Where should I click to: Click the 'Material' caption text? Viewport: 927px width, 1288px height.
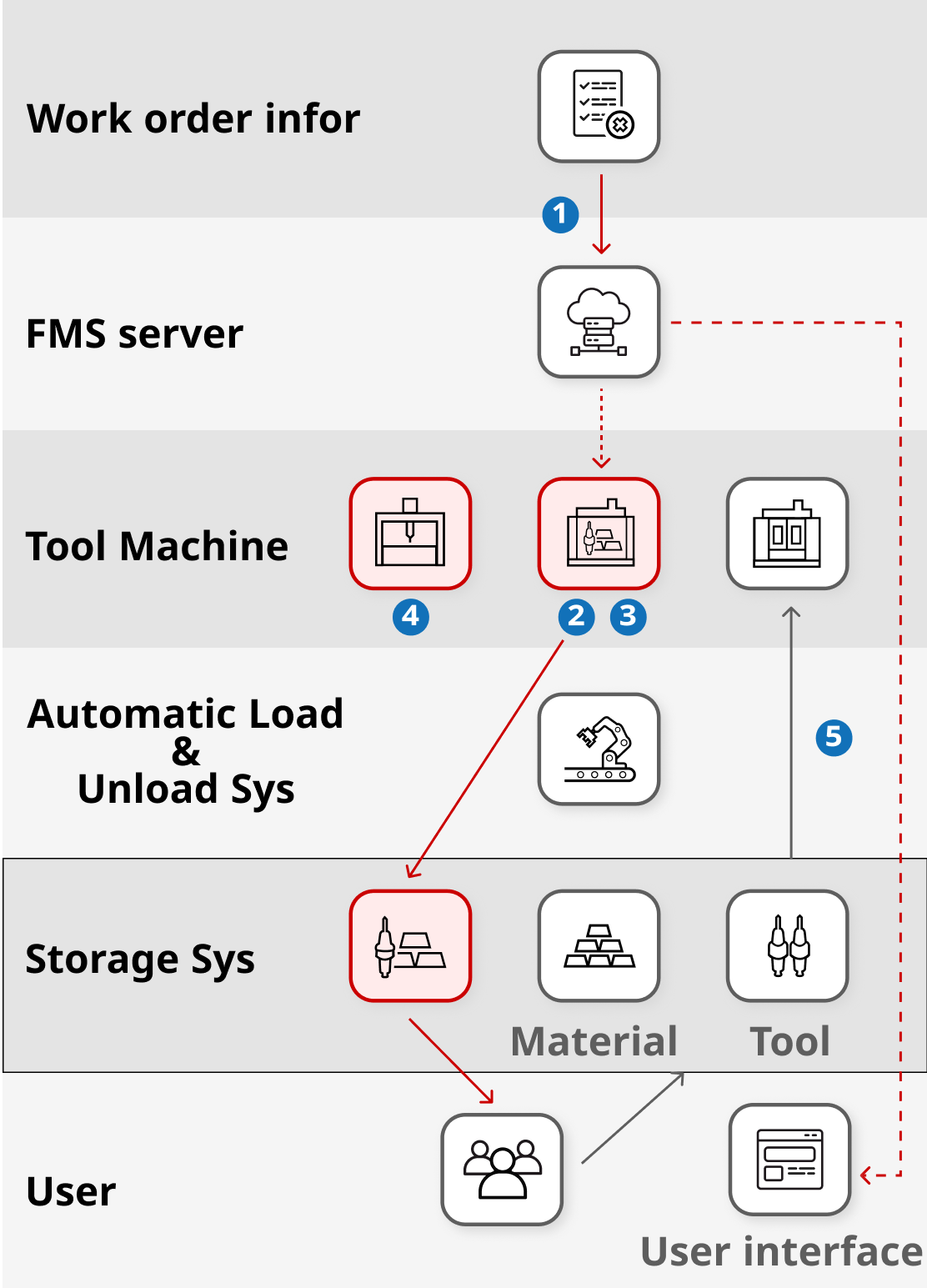pos(594,1041)
